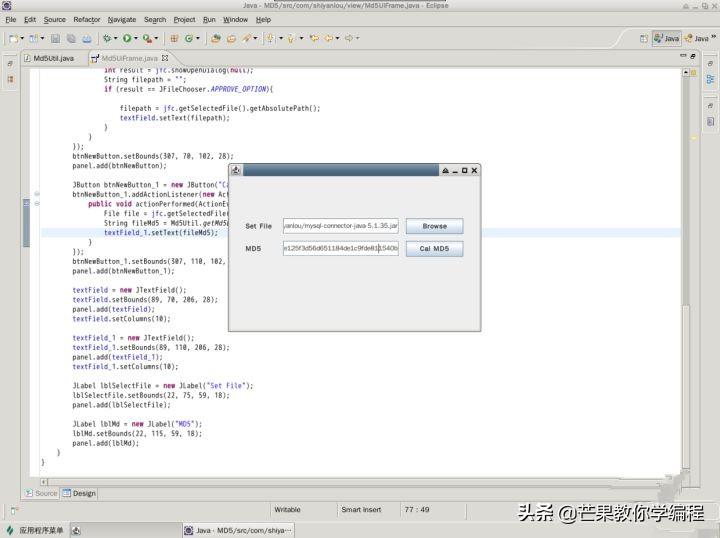Screen dimensions: 720x538
Task: Open the Window menu
Action: [x=235, y=20]
